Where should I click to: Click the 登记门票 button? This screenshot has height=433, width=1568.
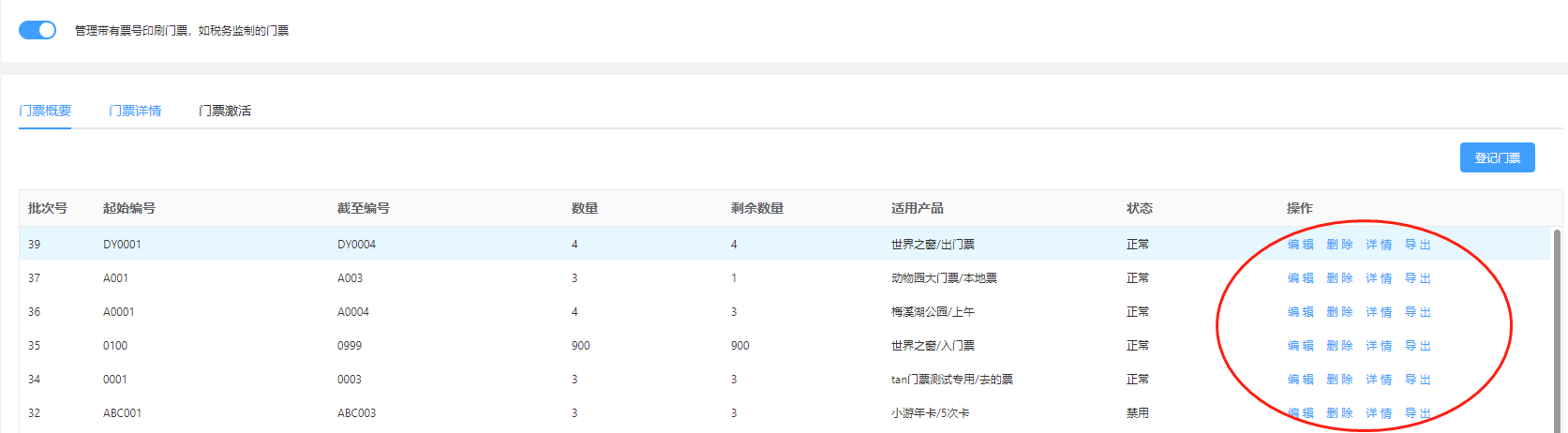[1497, 157]
